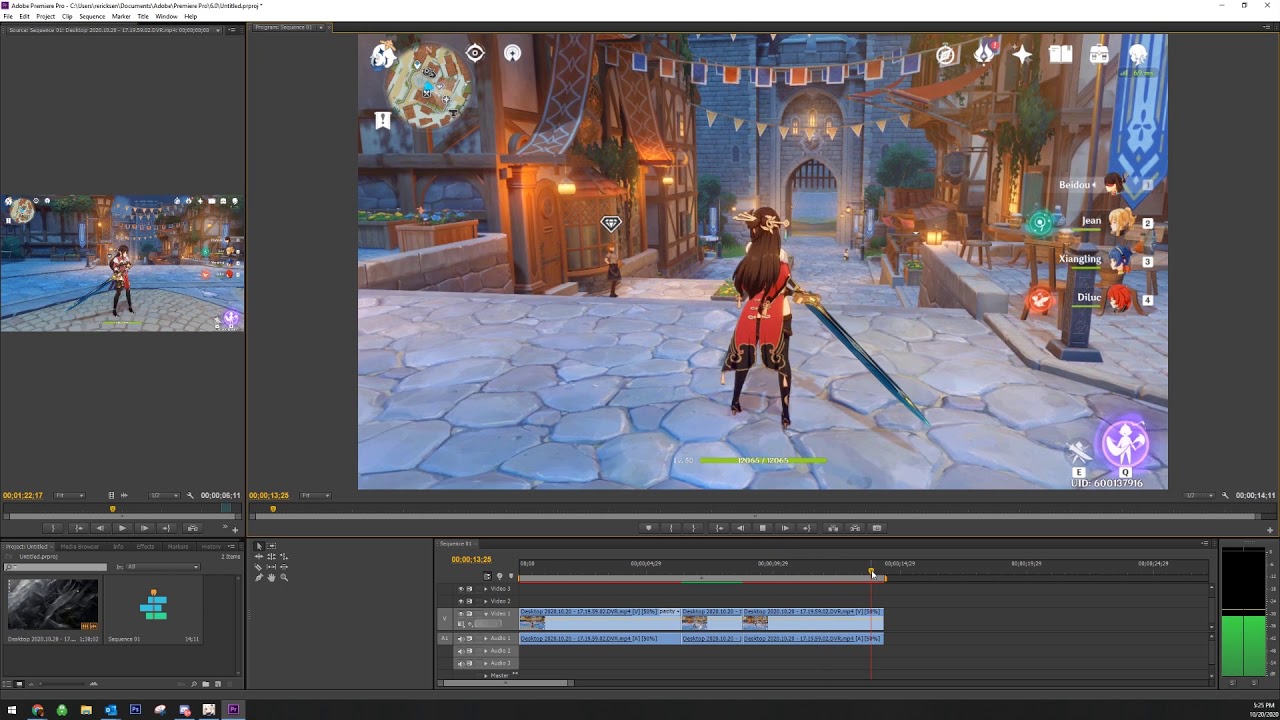The width and height of the screenshot is (1280, 720).
Task: Play the clip in Source monitor
Action: point(122,528)
